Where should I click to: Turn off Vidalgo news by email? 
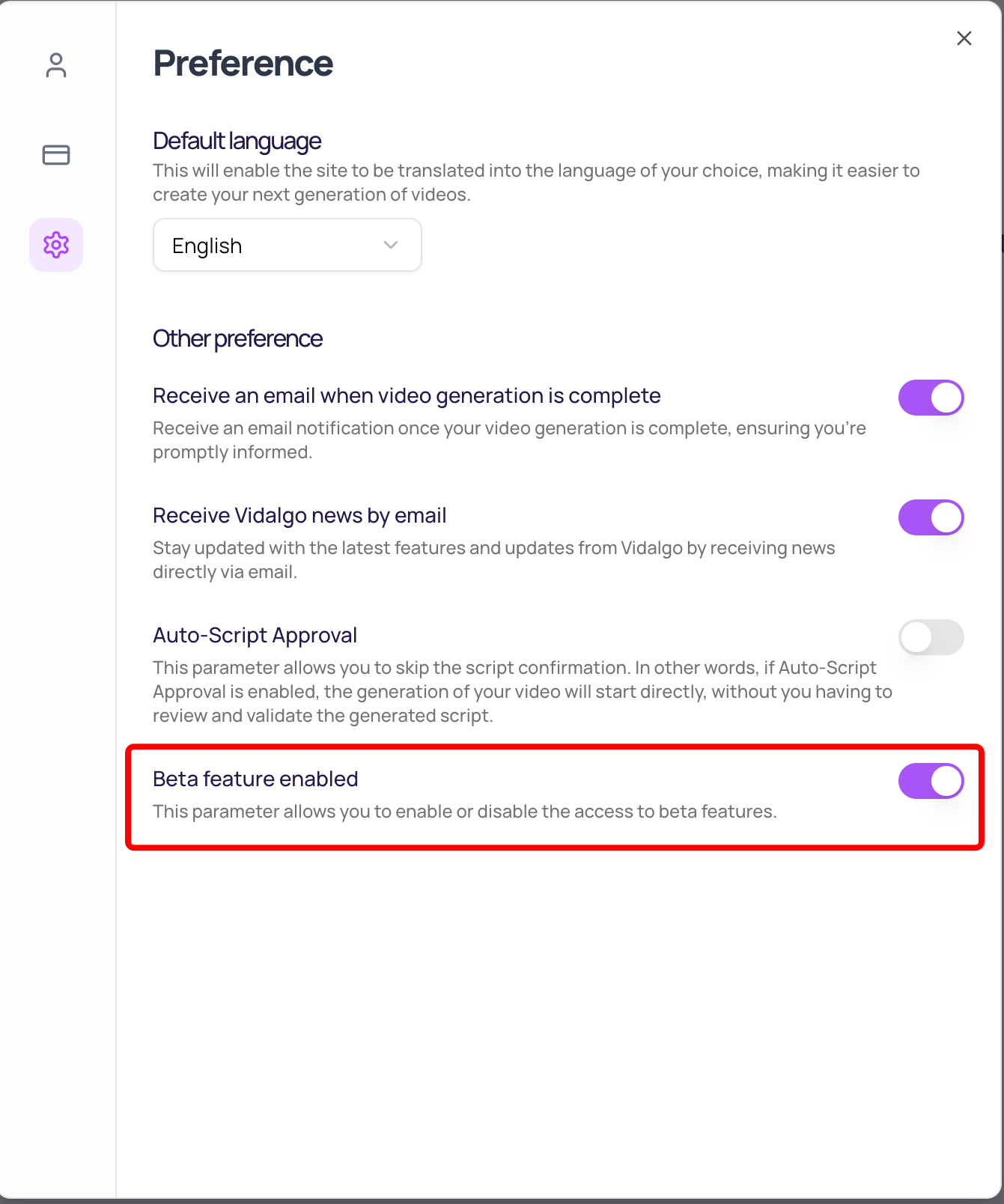pos(931,517)
